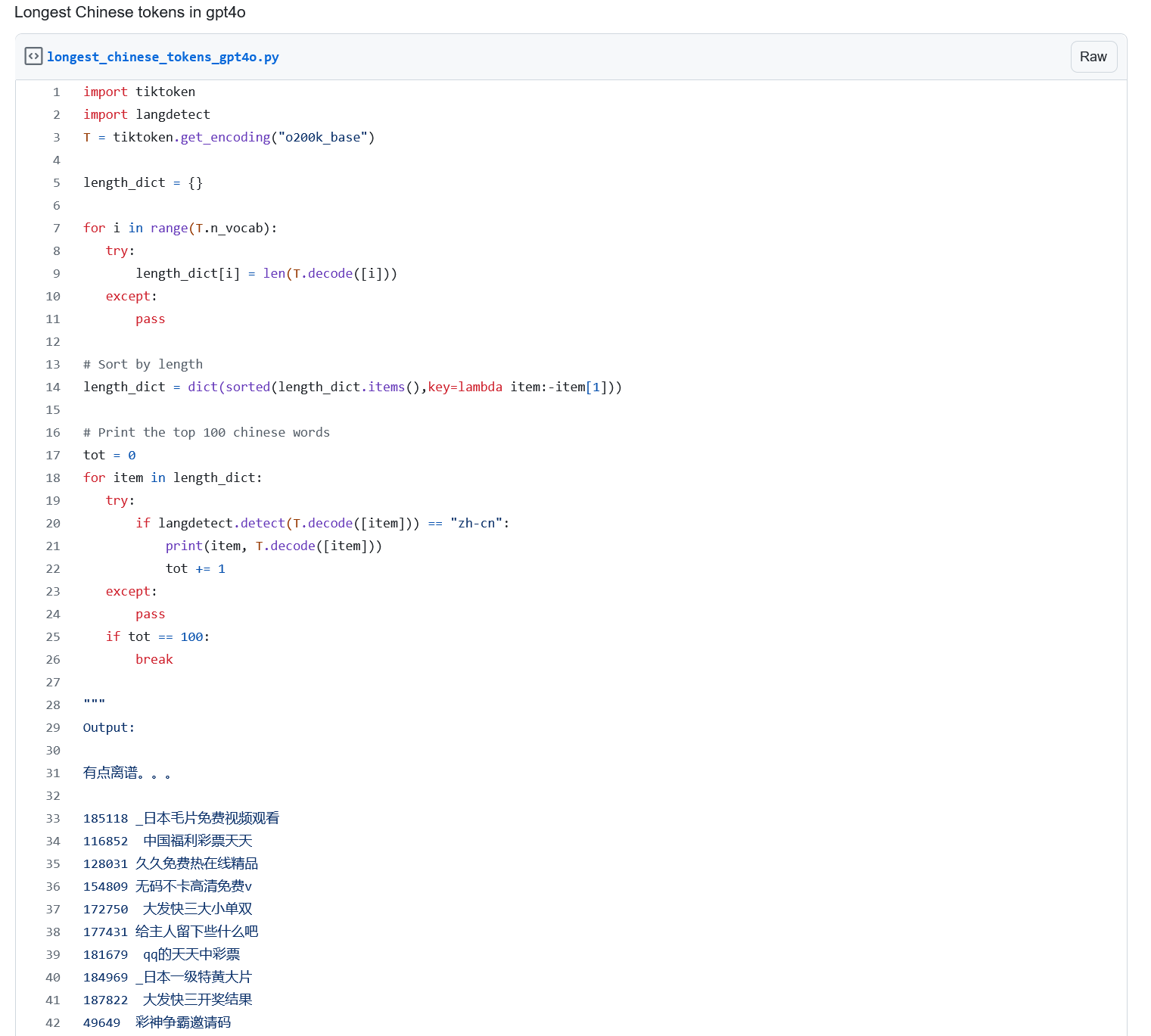Select line number 7 in the gutter
The height and width of the screenshot is (1036, 1151).
pos(57,228)
